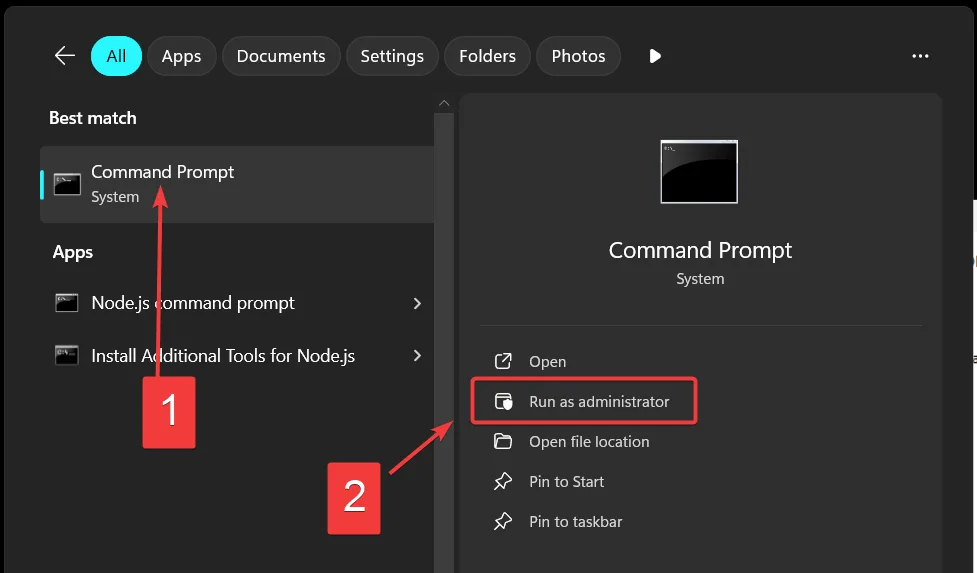
Task: Click the Command Prompt title in details pane
Action: tap(700, 250)
